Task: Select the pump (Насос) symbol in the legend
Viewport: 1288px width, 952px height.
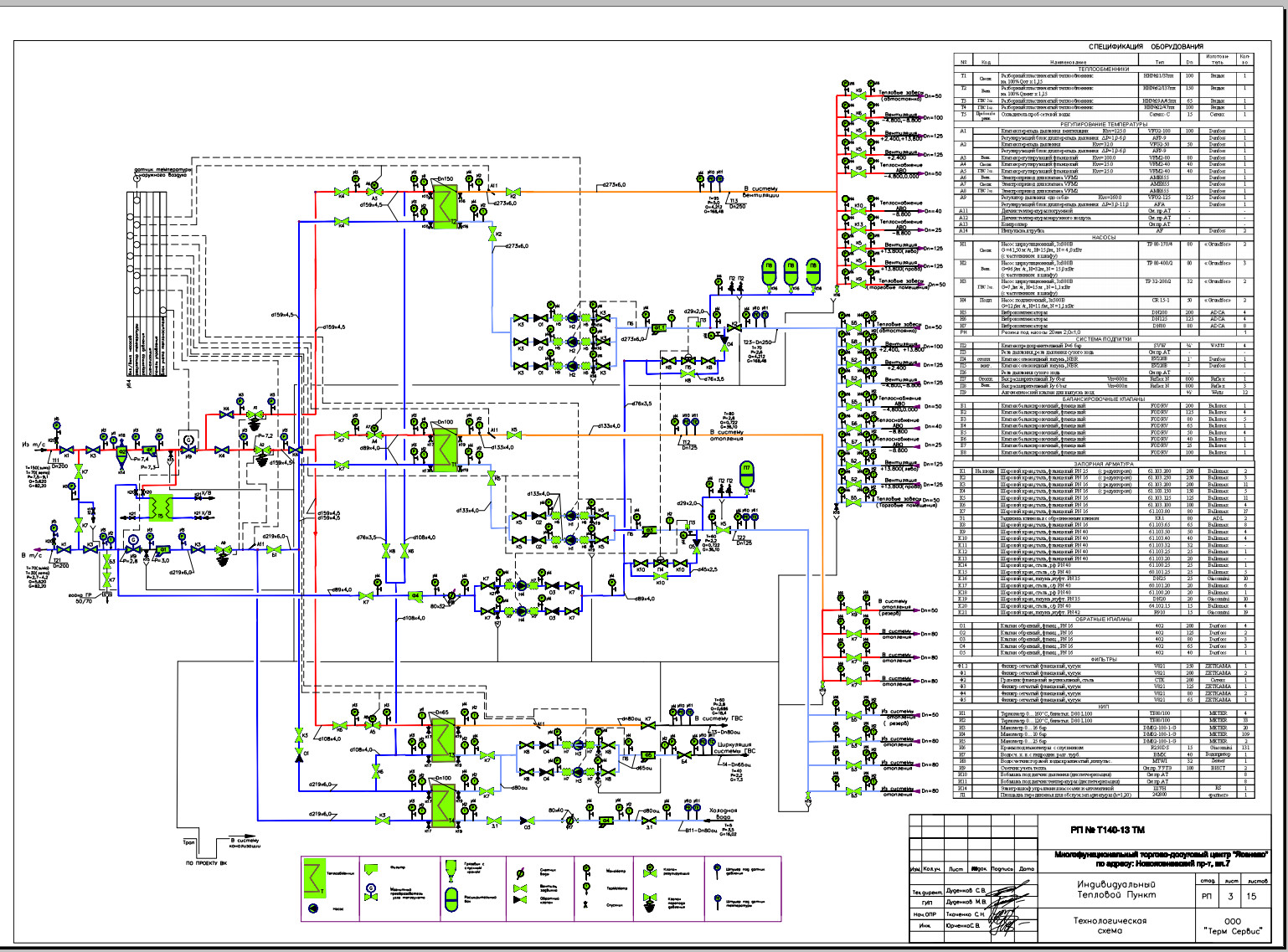Action: [x=313, y=908]
